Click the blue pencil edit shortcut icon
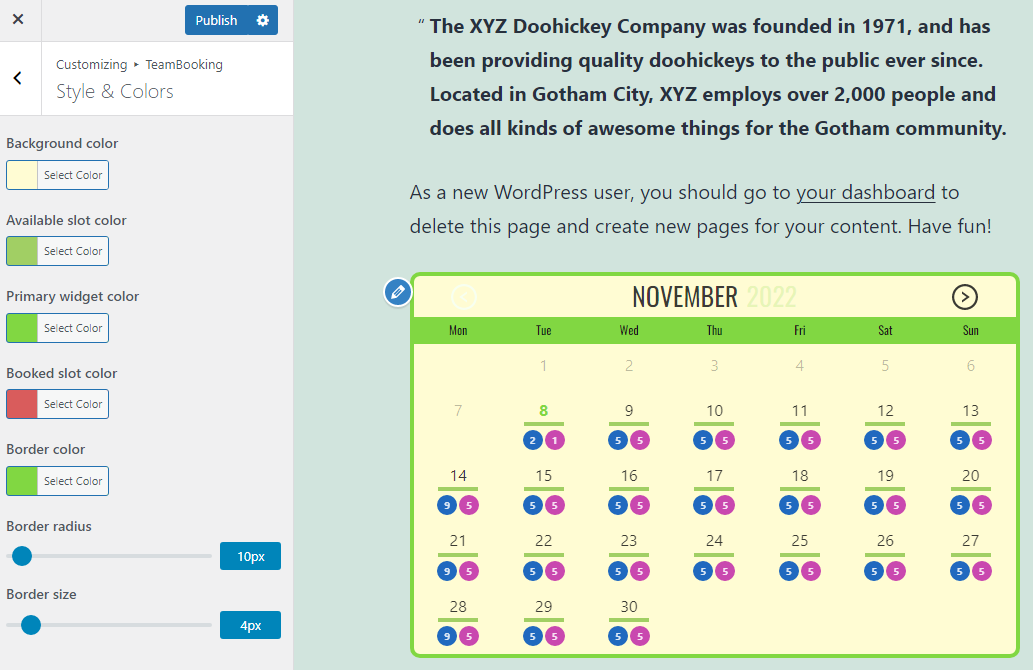1033x670 pixels. coord(398,292)
